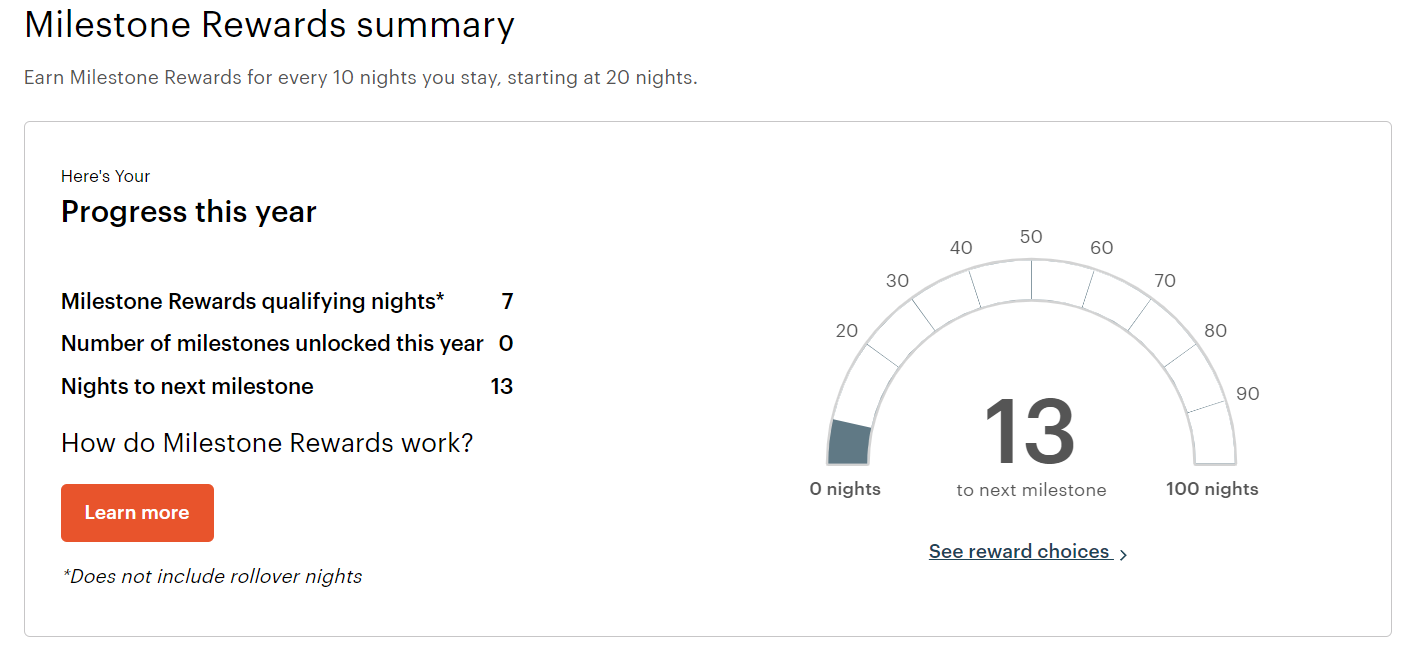This screenshot has height=649, width=1426.
Task: Open the See reward choices link
Action: [1018, 552]
